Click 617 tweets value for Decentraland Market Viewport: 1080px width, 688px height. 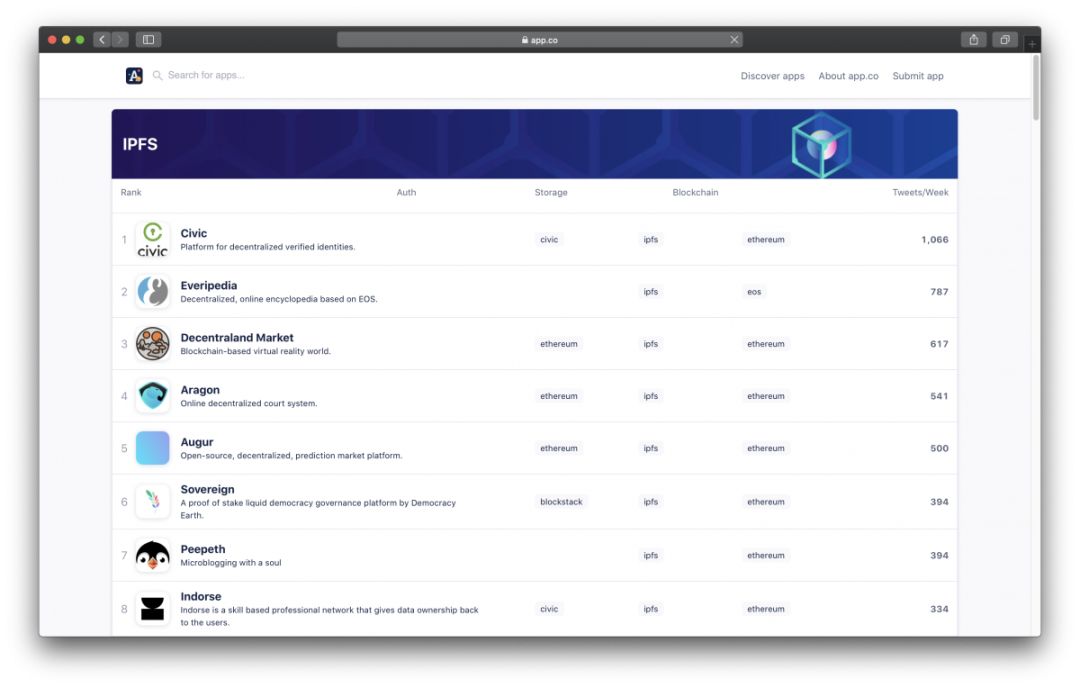pyautogui.click(x=939, y=344)
